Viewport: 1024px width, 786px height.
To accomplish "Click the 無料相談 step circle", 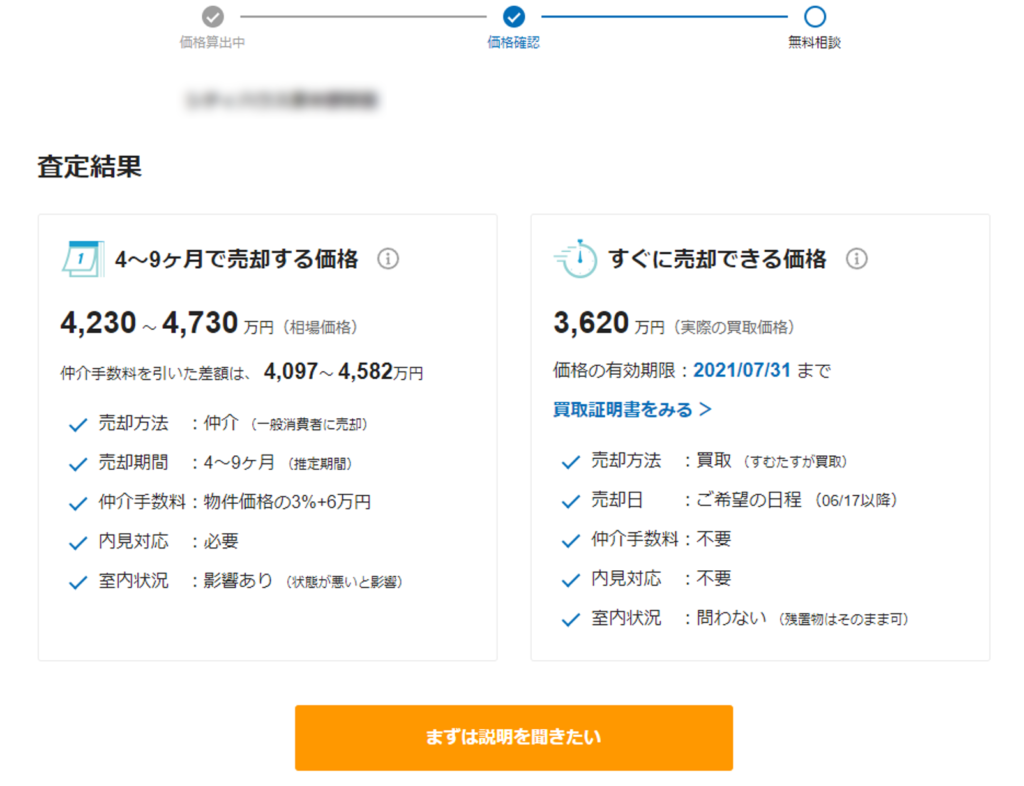I will coord(815,16).
